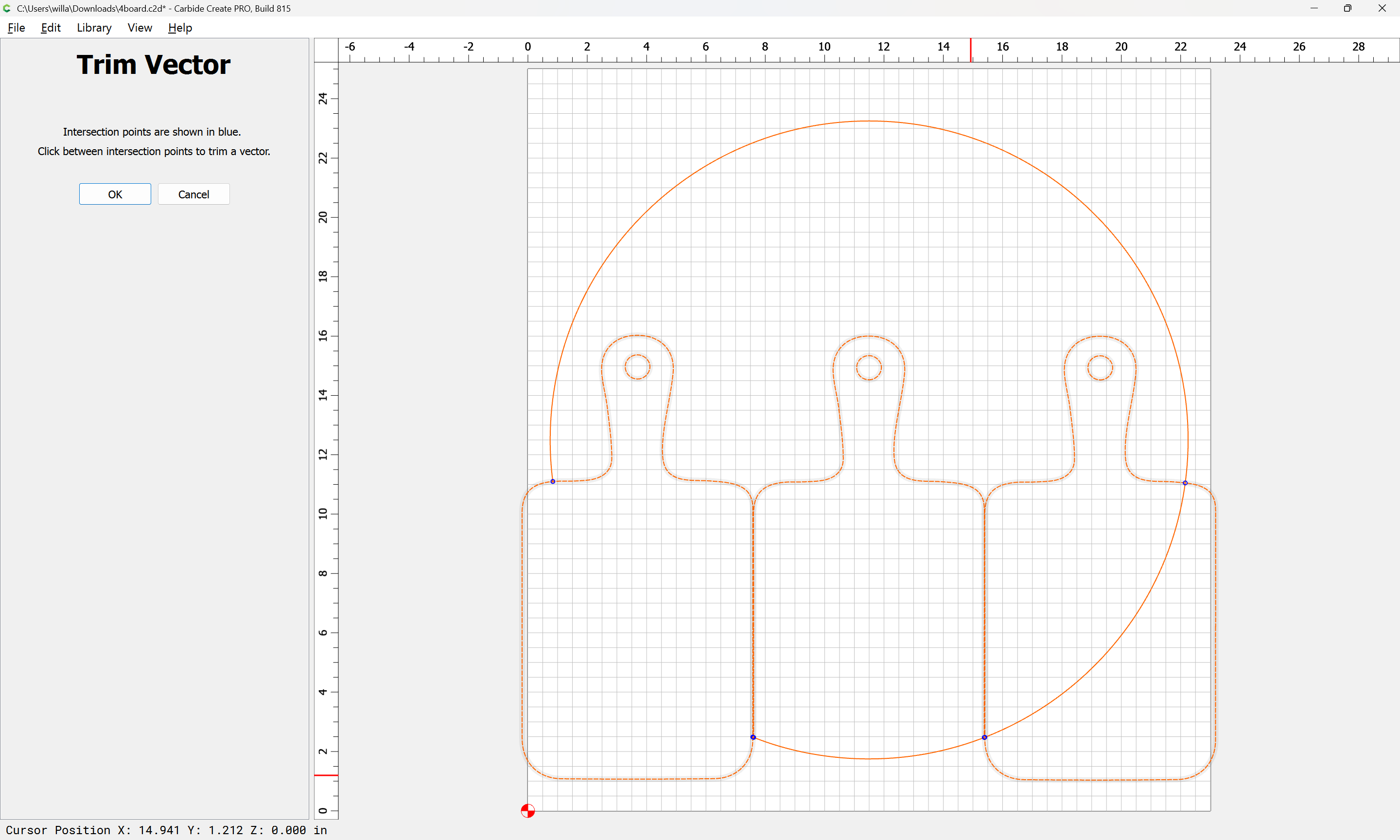Trim the circle arc segment between the two lower intersection points
The image size is (1400, 840).
[x=869, y=758]
